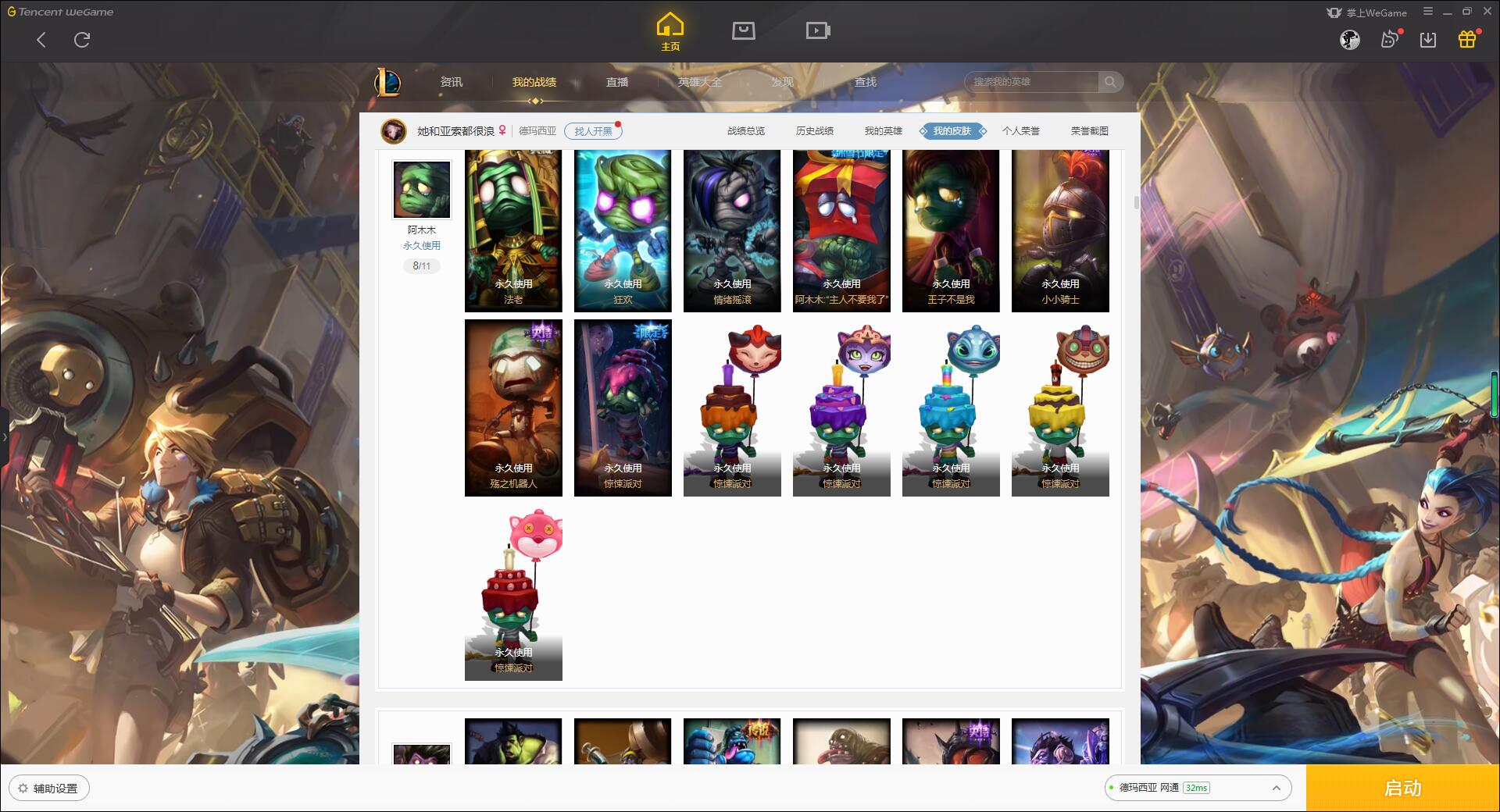This screenshot has width=1500, height=812.
Task: Open the 主页 home icon
Action: [670, 32]
